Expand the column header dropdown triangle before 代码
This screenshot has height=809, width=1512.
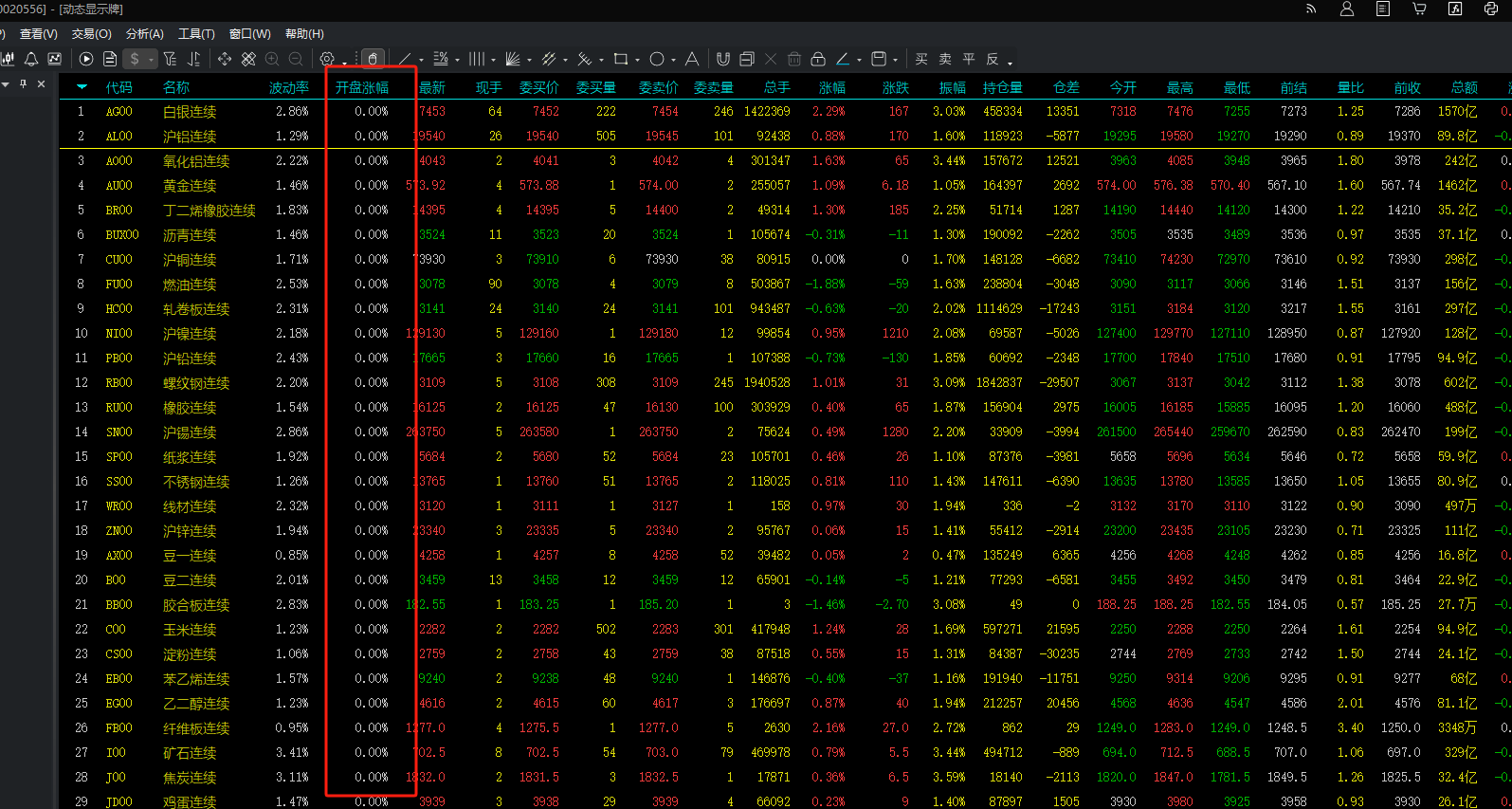[x=82, y=87]
